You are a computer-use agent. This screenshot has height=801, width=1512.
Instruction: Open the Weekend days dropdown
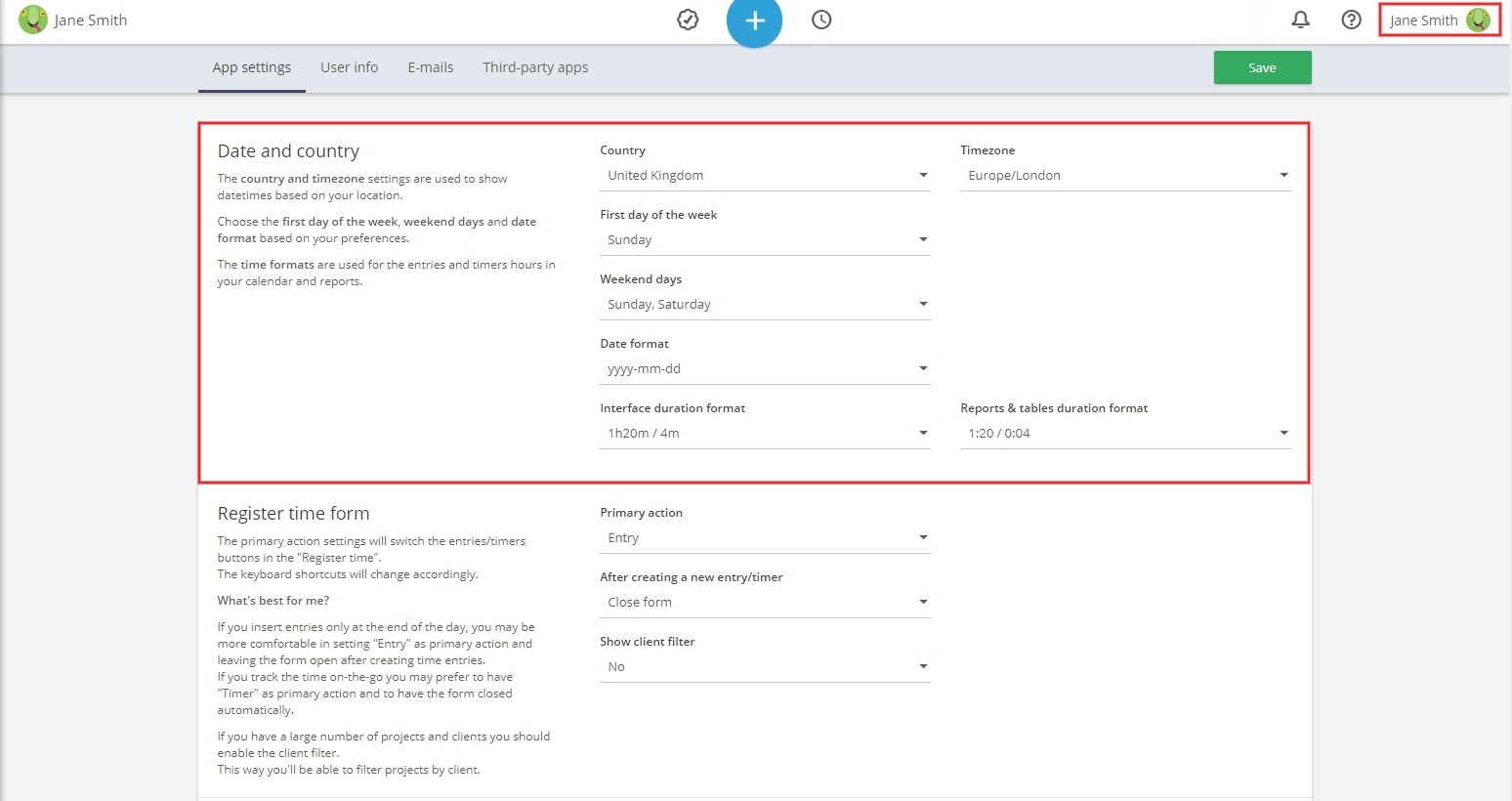tap(922, 304)
